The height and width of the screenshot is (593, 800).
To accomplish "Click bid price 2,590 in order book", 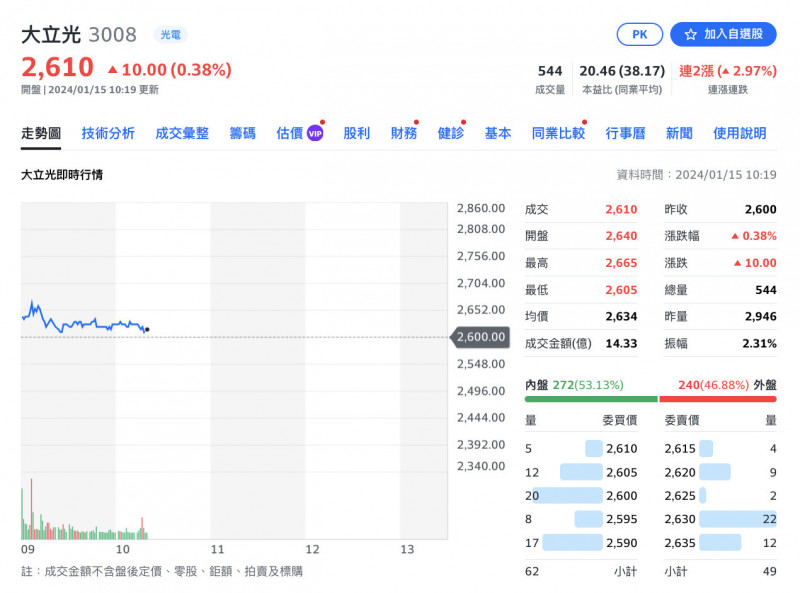I will [x=621, y=543].
